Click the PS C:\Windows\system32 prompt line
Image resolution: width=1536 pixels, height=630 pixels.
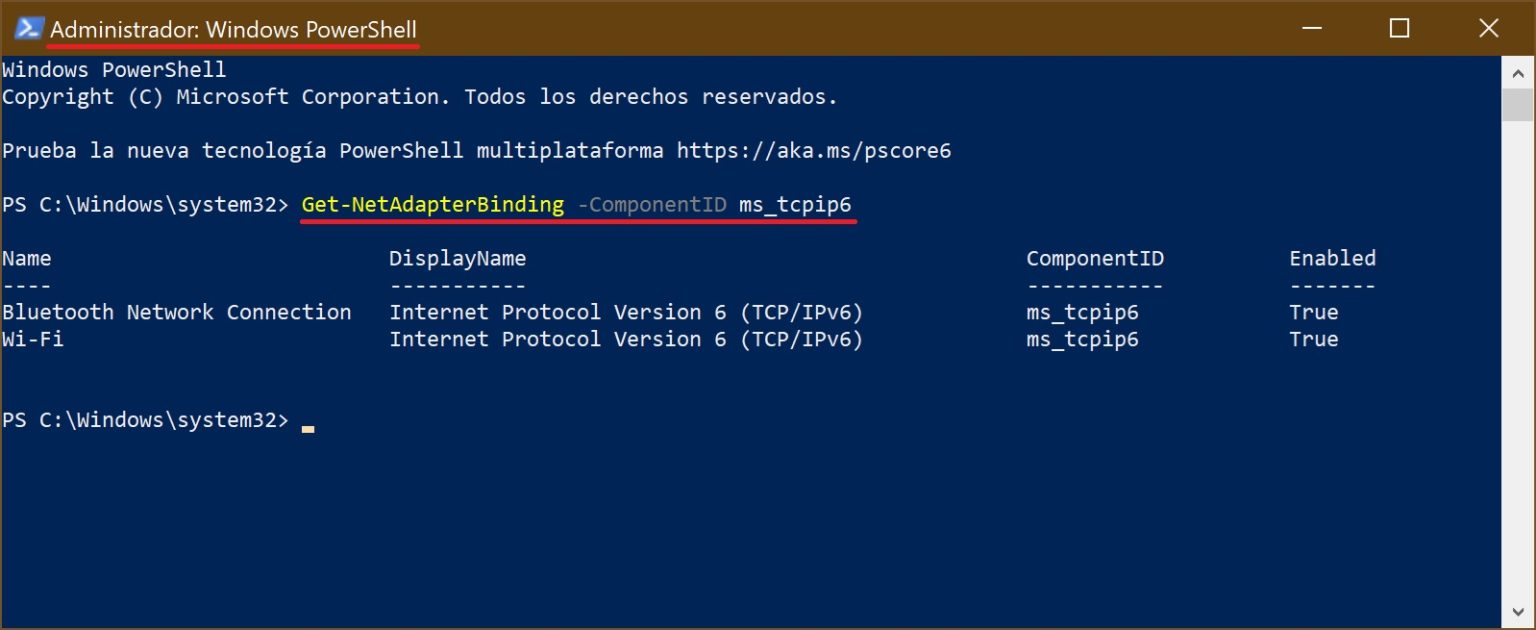point(145,420)
